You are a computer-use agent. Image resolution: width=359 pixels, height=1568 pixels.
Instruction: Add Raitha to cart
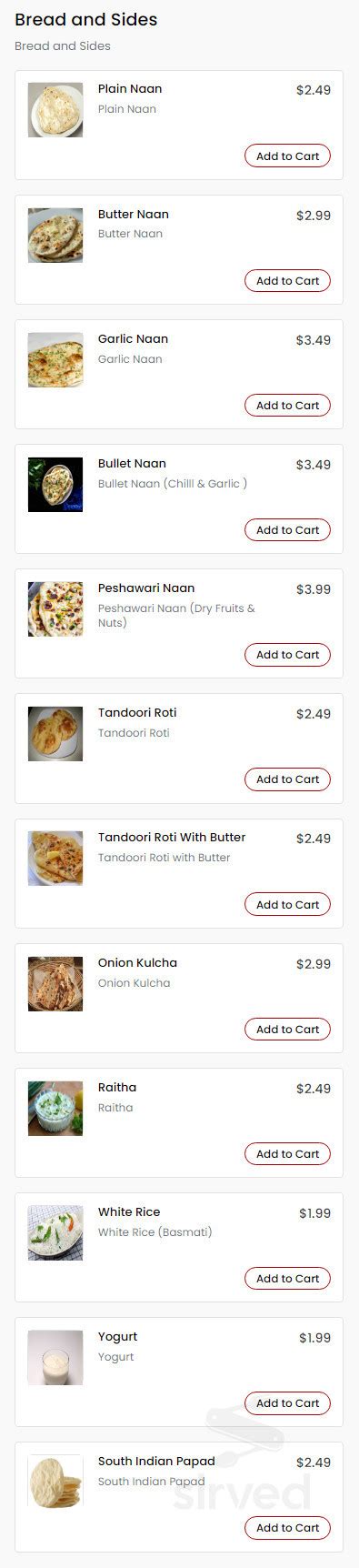pyautogui.click(x=287, y=1154)
